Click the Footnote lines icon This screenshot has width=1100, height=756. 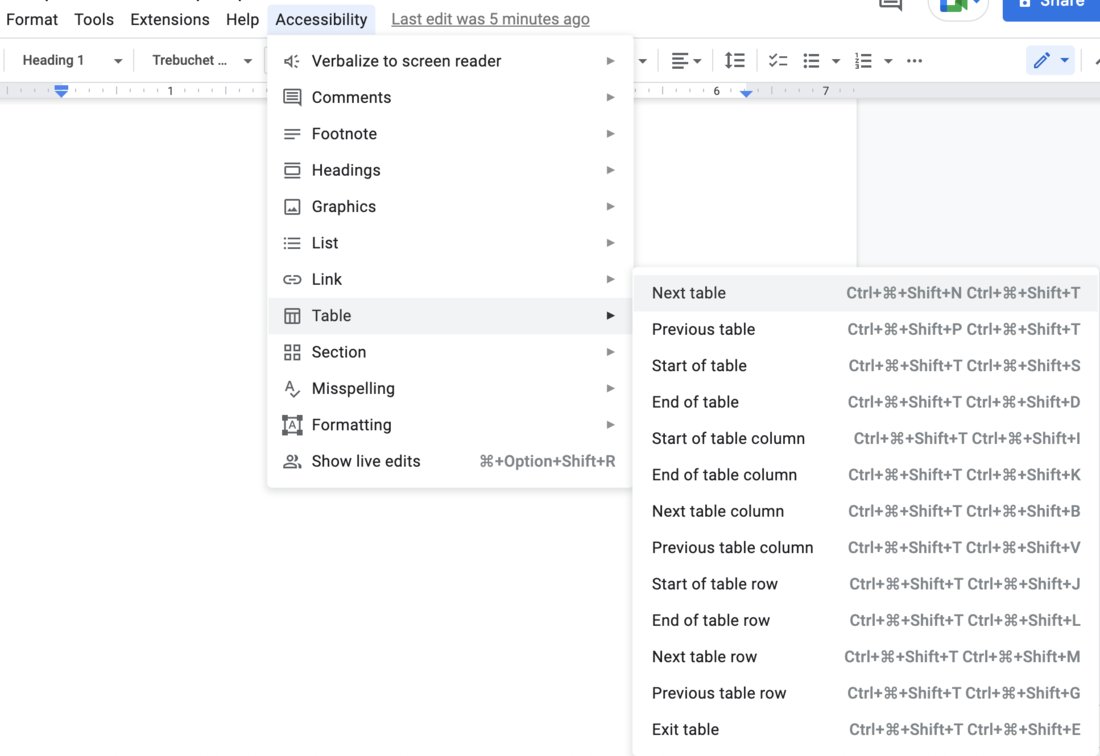(x=292, y=134)
